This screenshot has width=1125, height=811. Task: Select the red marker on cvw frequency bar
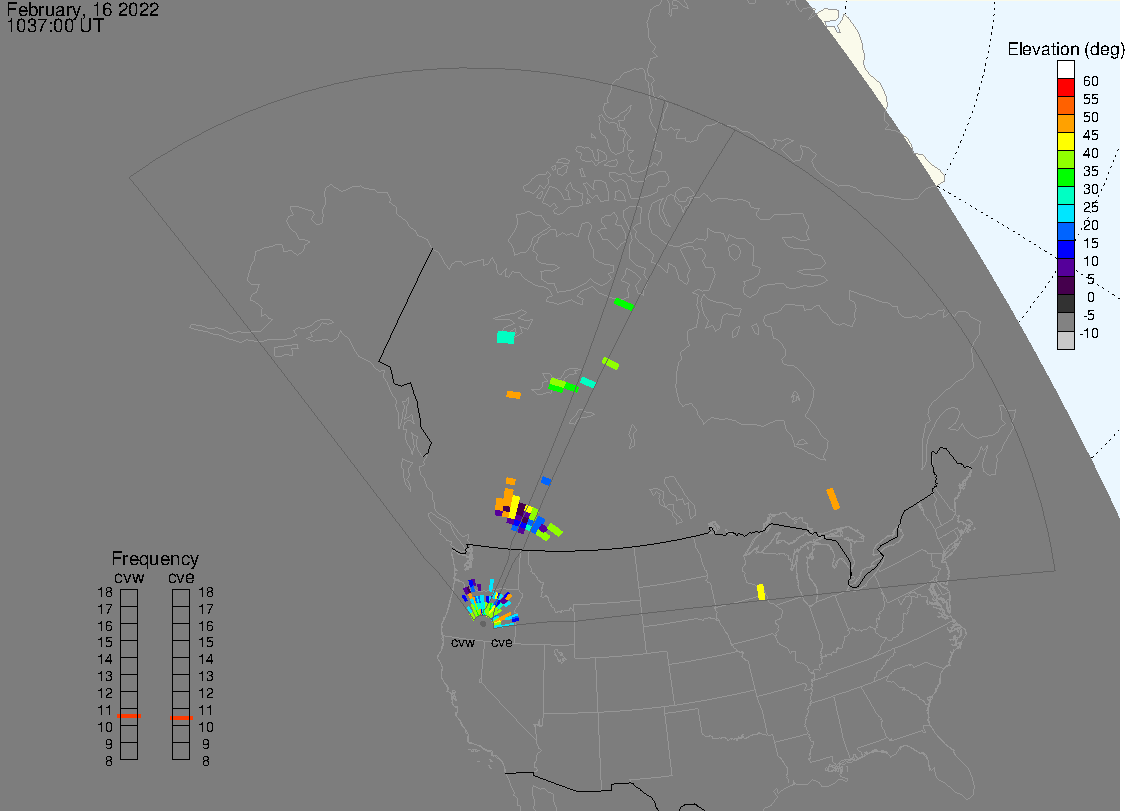click(129, 716)
